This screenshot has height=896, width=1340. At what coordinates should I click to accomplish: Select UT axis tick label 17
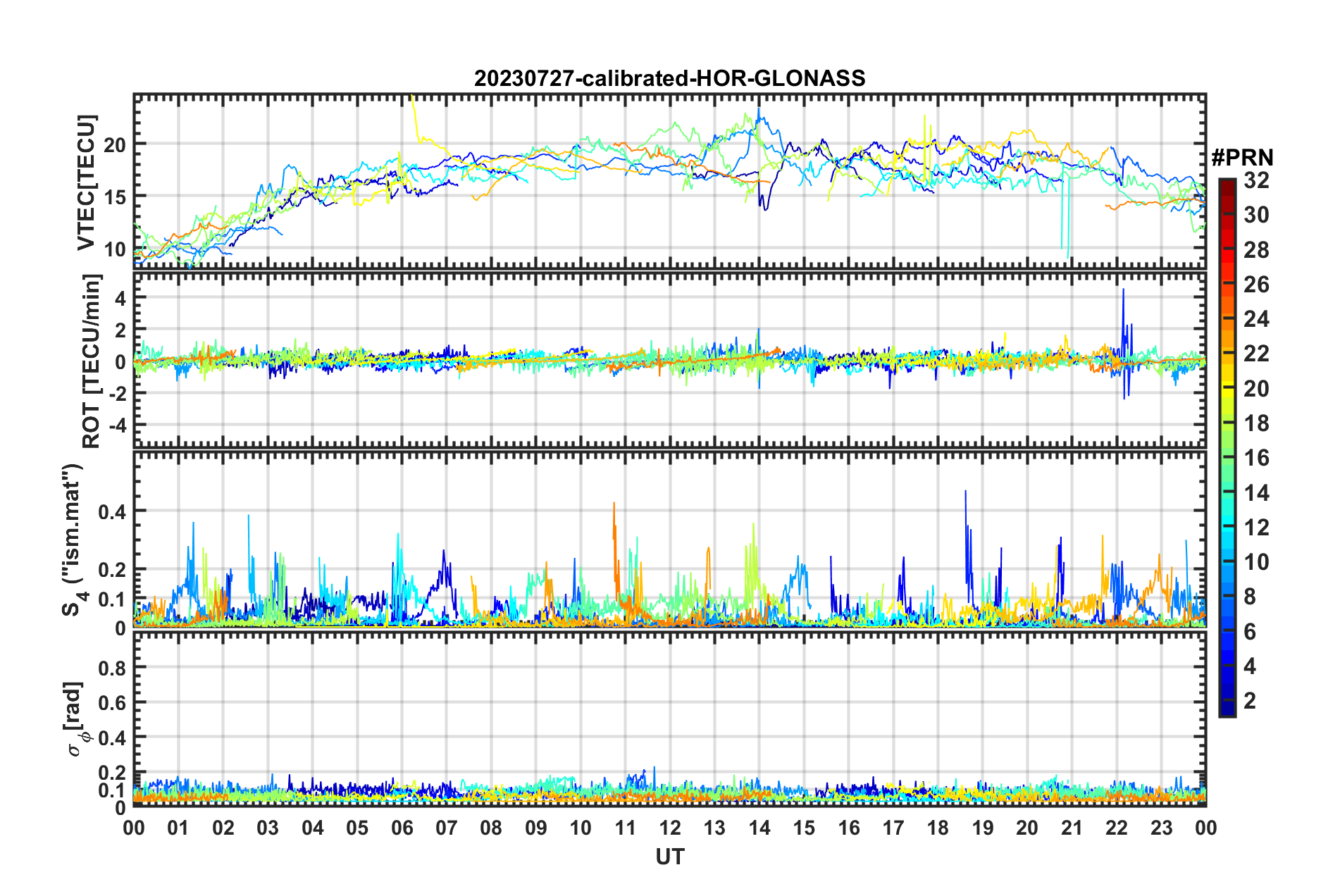click(893, 828)
